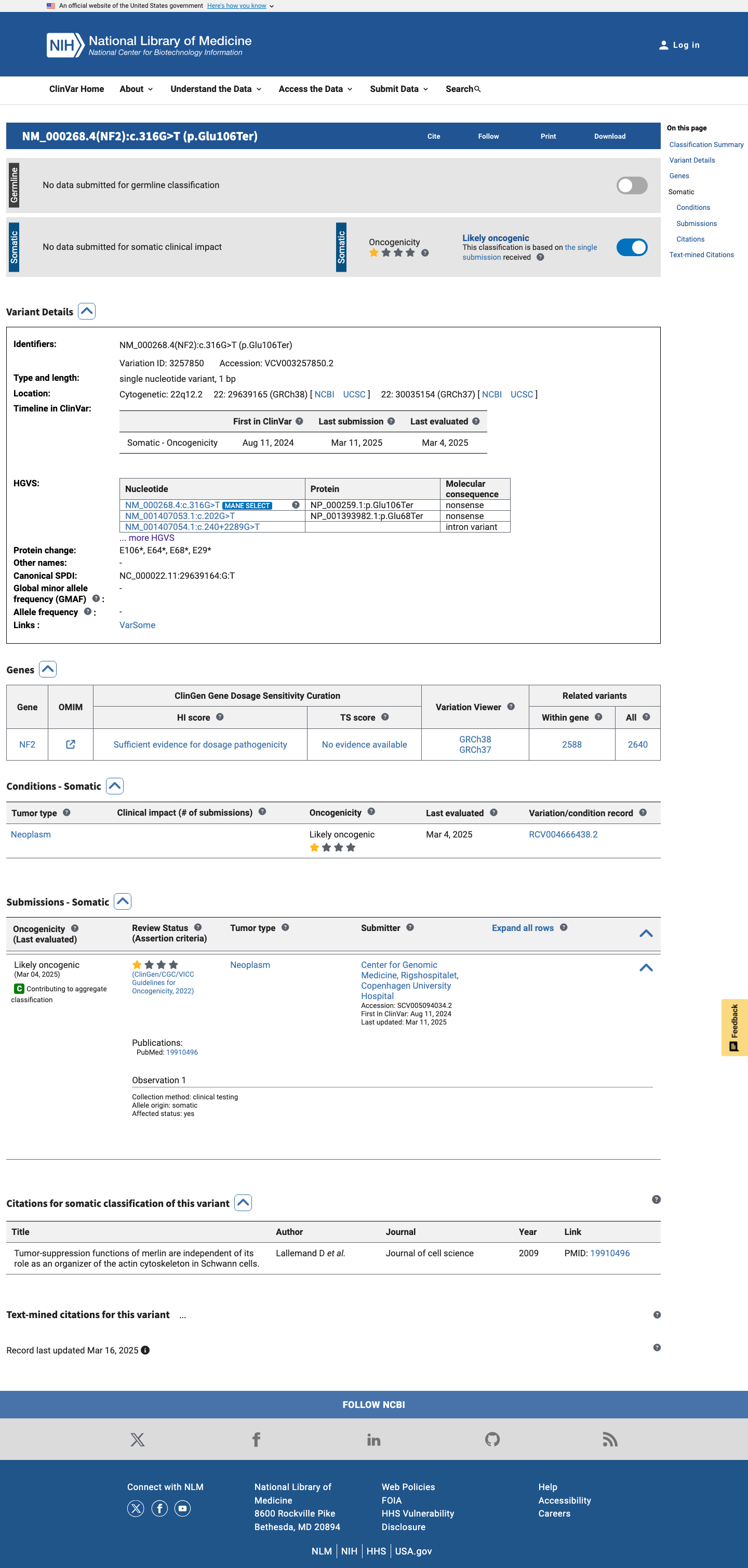Toggle the Germline classification switch
Viewport: 748px width, 1568px height.
(632, 185)
